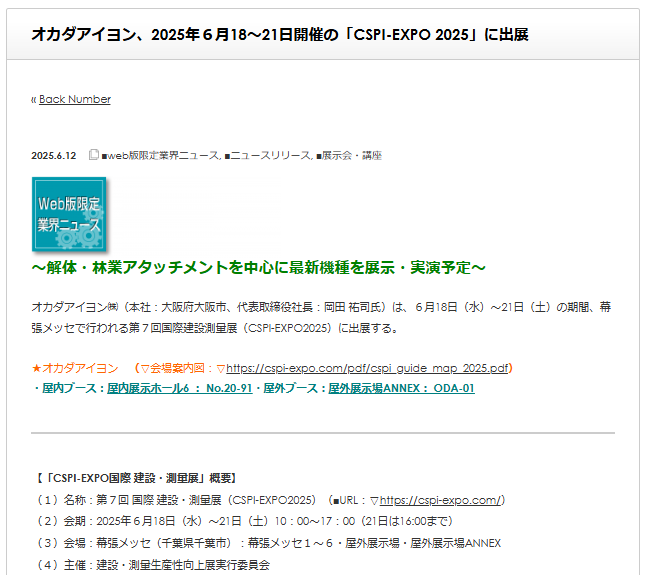Click the document category icon beside the date
Image resolution: width=646 pixels, height=575 pixels.
click(x=94, y=154)
